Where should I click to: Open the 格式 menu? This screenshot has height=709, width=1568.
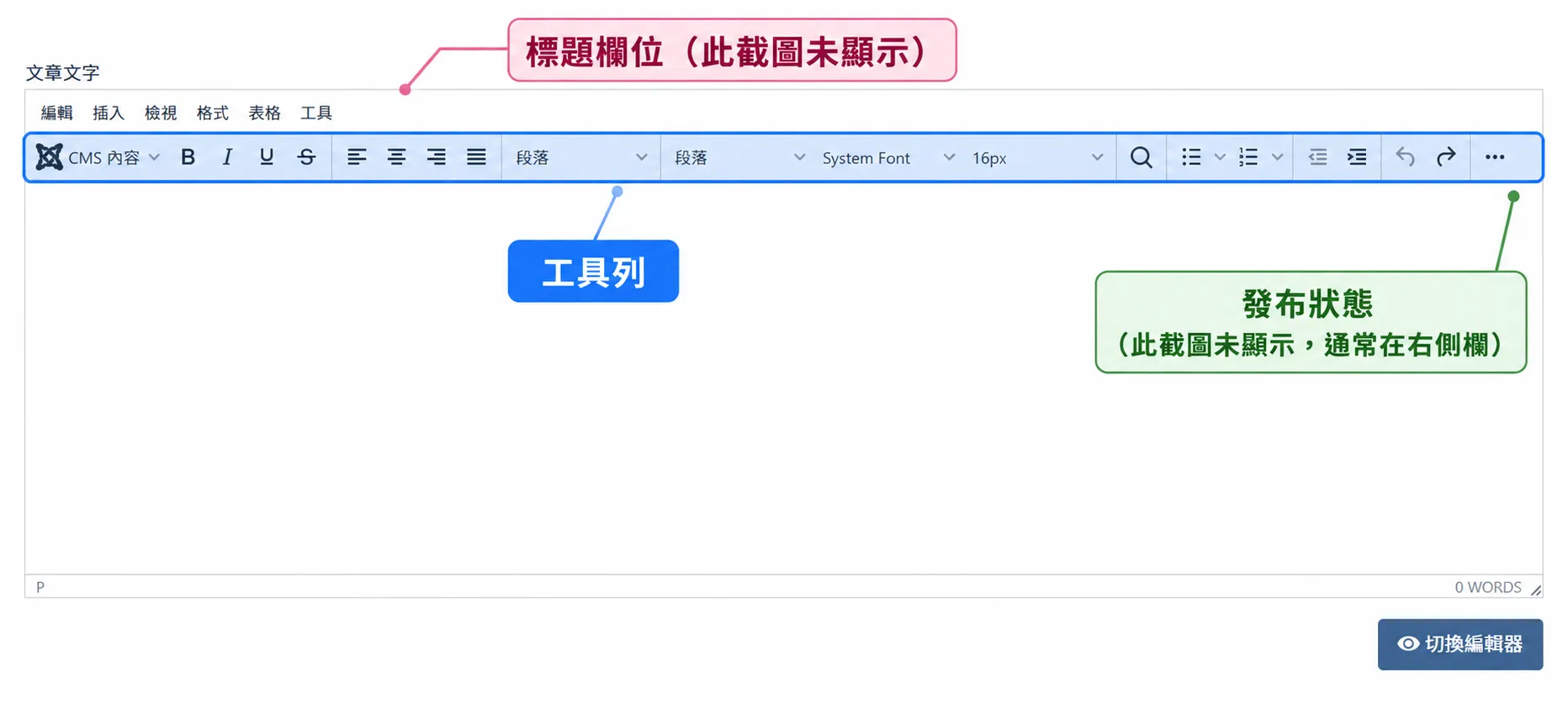pyautogui.click(x=213, y=113)
